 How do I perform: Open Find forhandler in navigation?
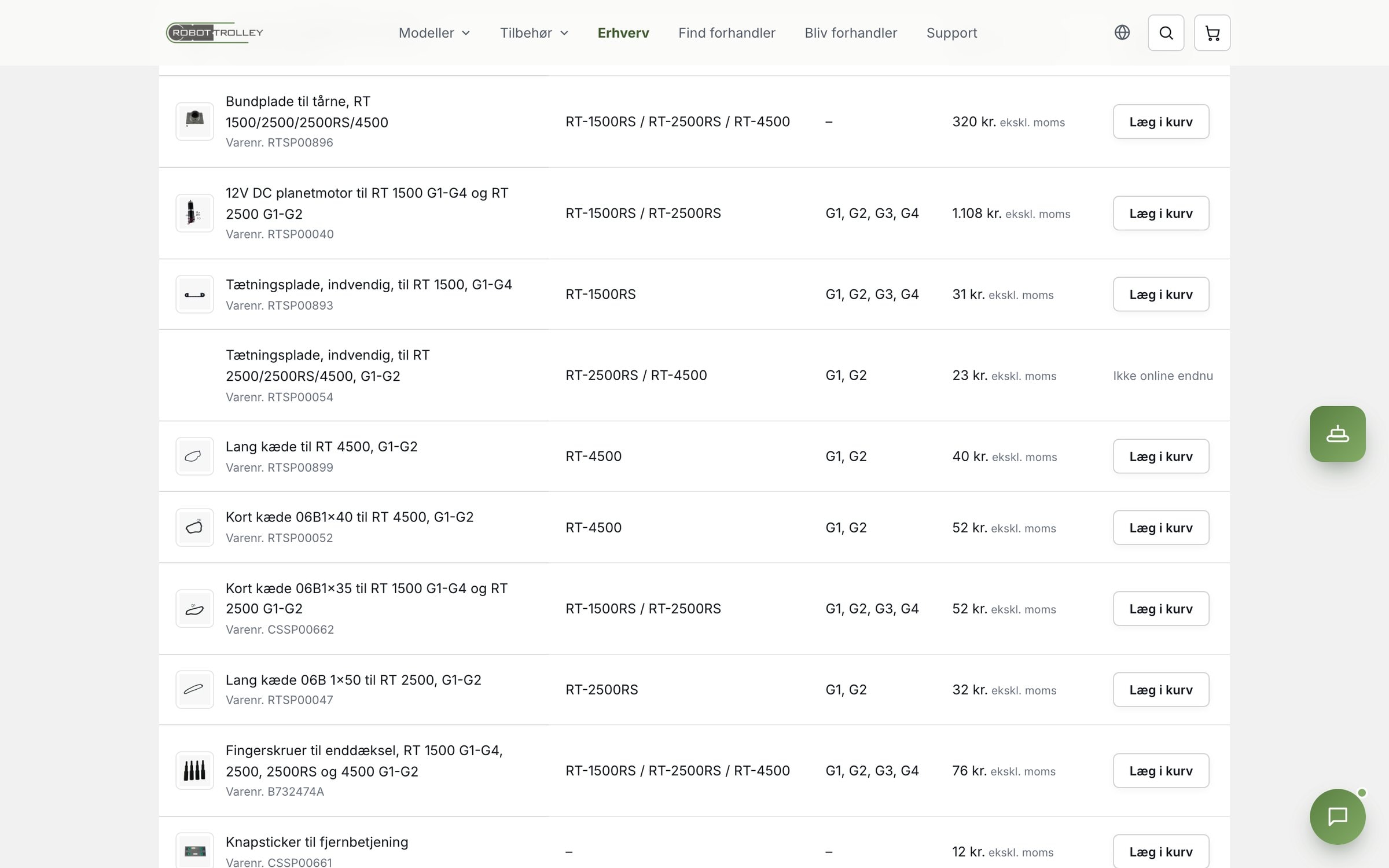pyautogui.click(x=726, y=33)
